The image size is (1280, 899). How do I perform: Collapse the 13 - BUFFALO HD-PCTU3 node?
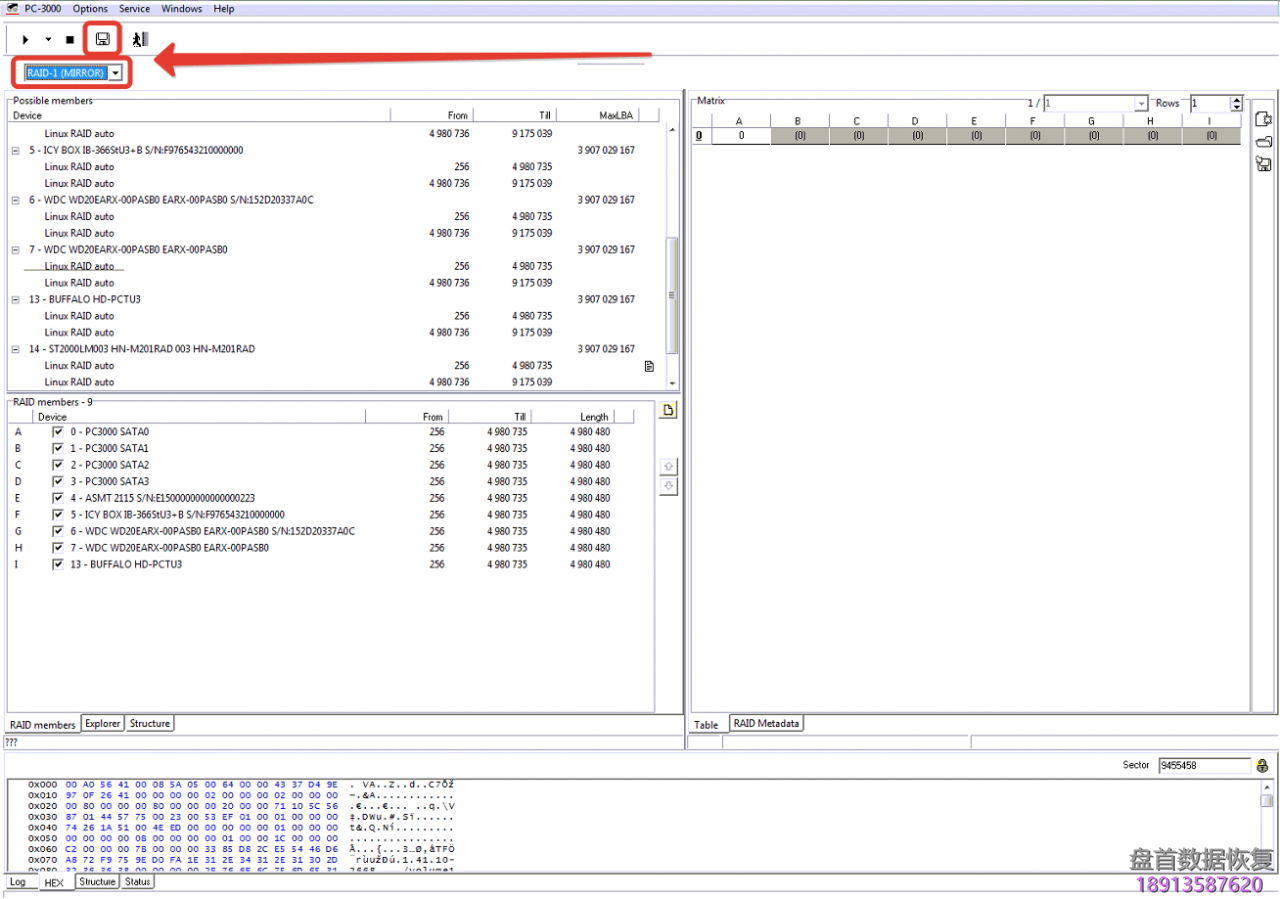(x=15, y=299)
